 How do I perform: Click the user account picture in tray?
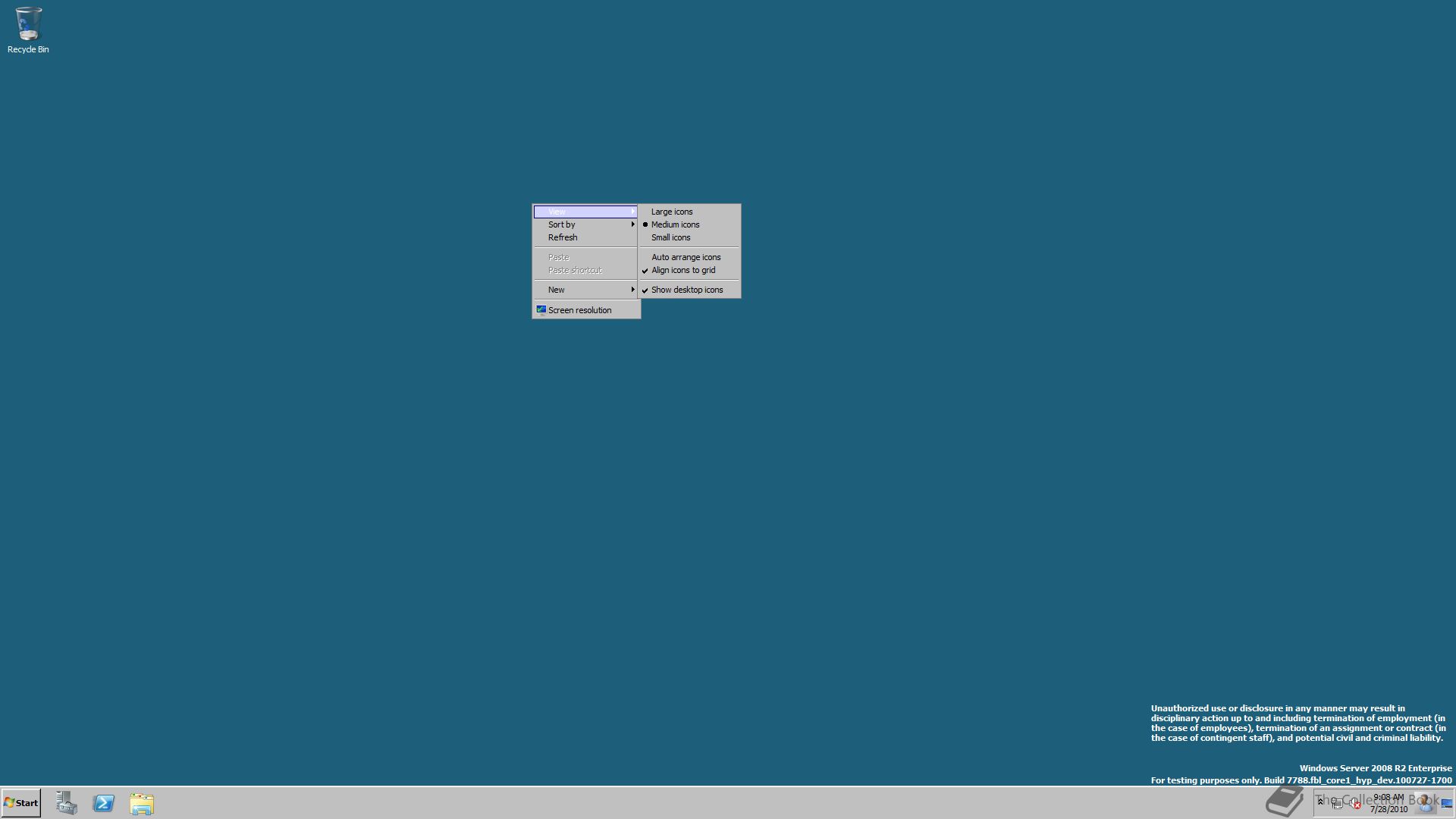1425,803
